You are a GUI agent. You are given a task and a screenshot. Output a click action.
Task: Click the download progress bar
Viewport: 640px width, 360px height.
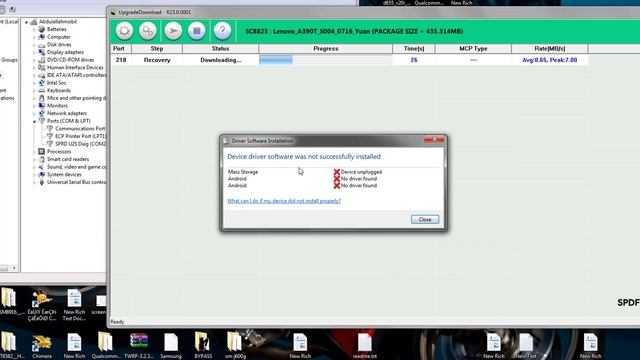click(x=326, y=60)
